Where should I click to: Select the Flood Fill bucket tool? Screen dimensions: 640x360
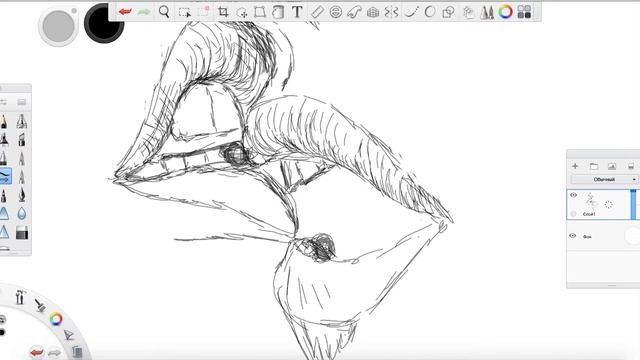[278, 12]
